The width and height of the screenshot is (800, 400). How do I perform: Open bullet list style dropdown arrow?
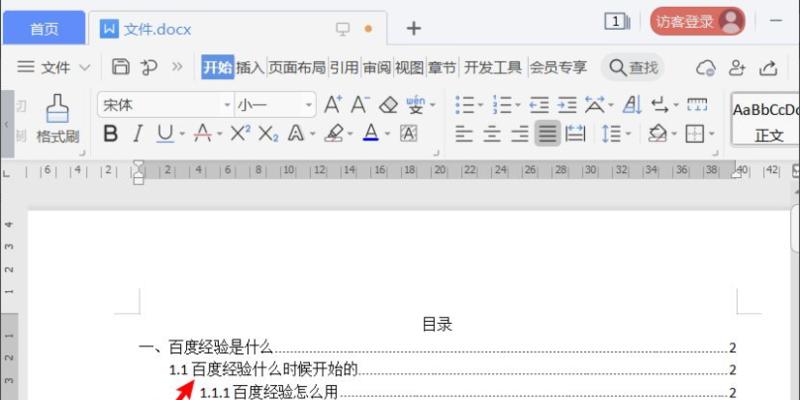(x=481, y=106)
